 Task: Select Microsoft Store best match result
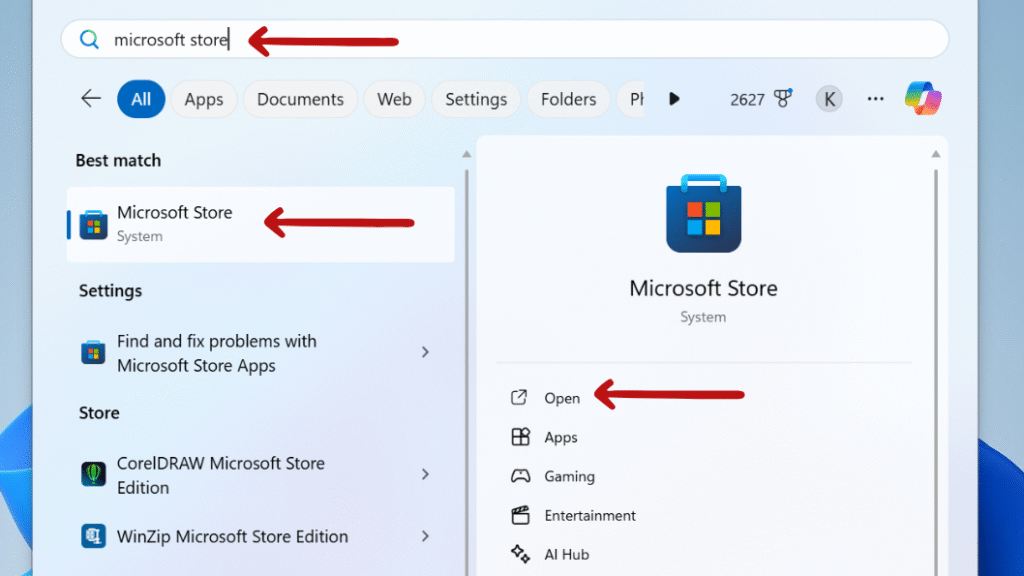pyautogui.click(x=261, y=225)
